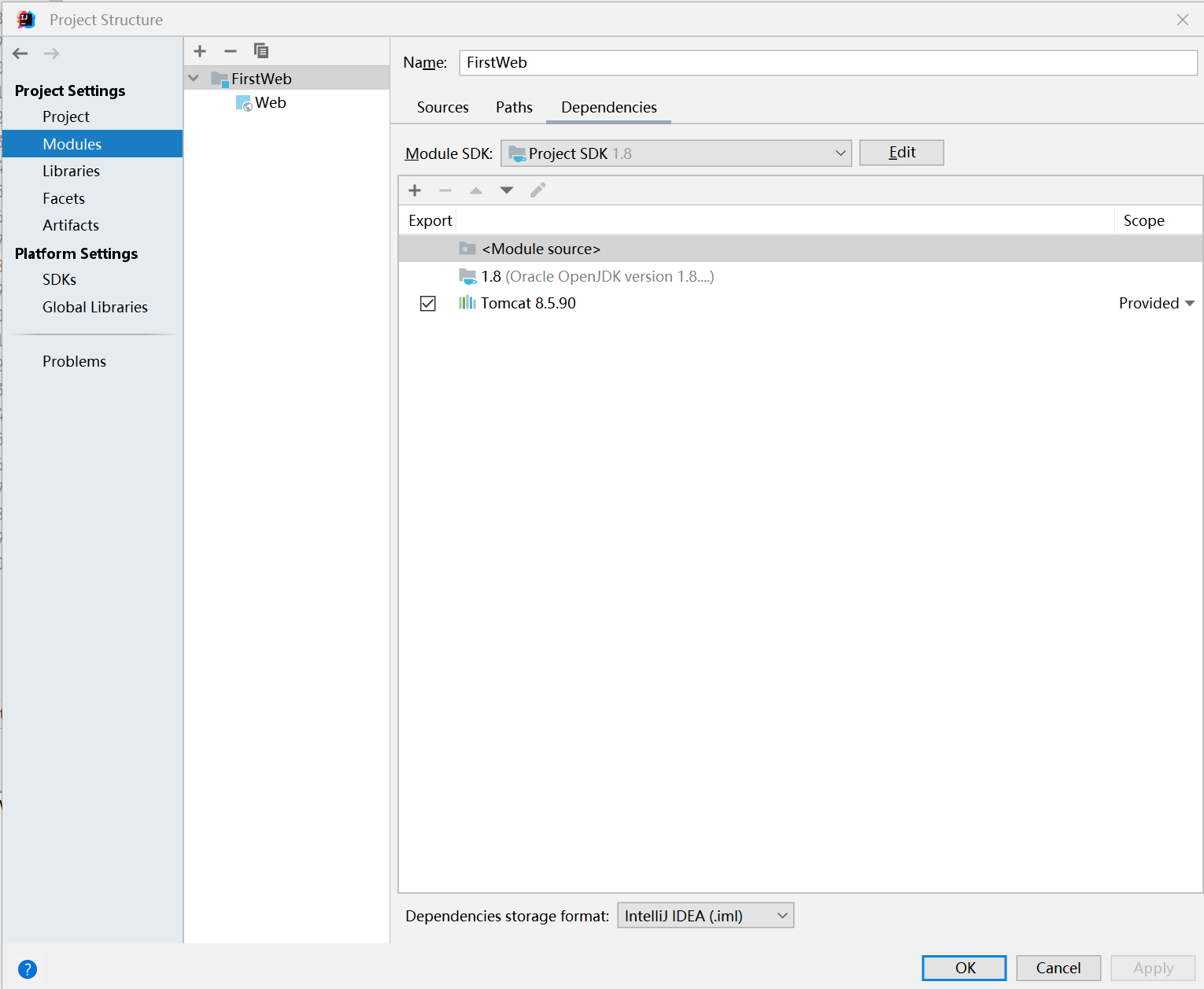The image size is (1204, 989).
Task: Collapse the FirstWeb module tree node
Action: [194, 79]
